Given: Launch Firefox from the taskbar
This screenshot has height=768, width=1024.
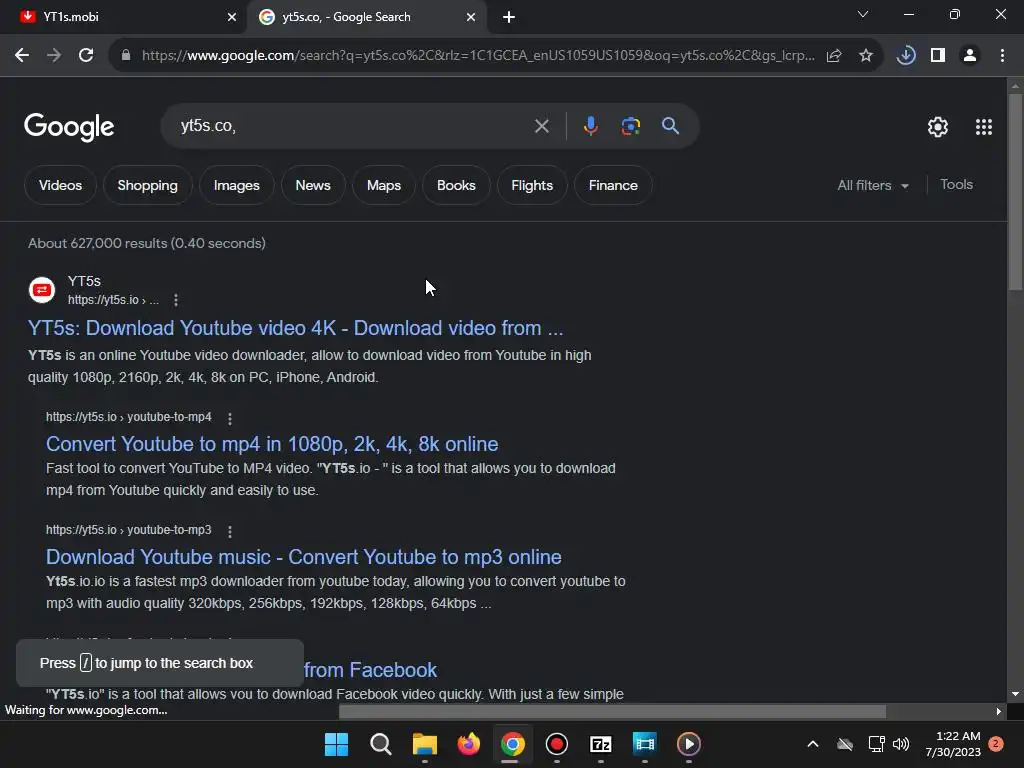Looking at the screenshot, I should pos(469,744).
